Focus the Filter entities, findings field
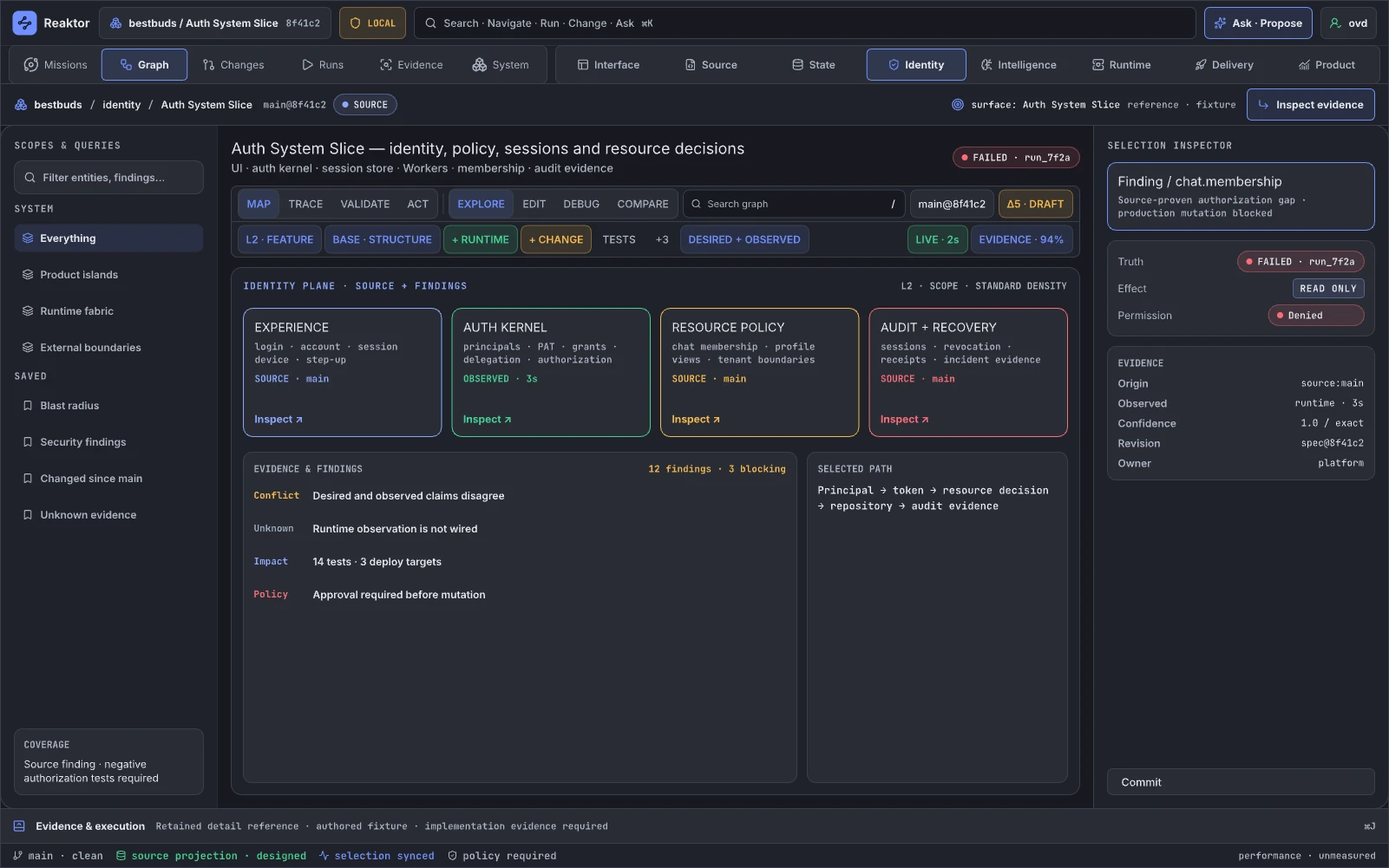The image size is (1389, 868). point(109,178)
